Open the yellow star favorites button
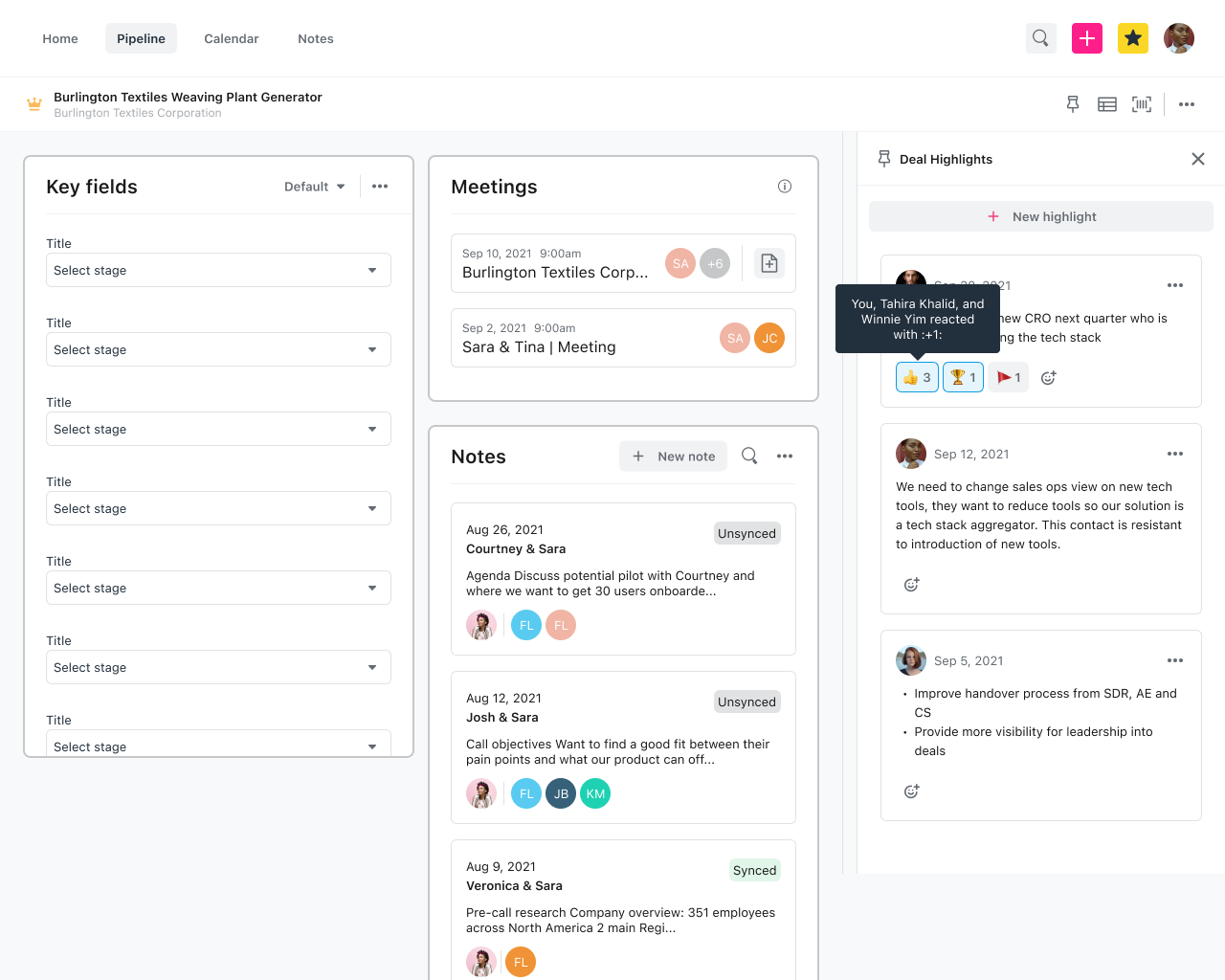 coord(1133,38)
